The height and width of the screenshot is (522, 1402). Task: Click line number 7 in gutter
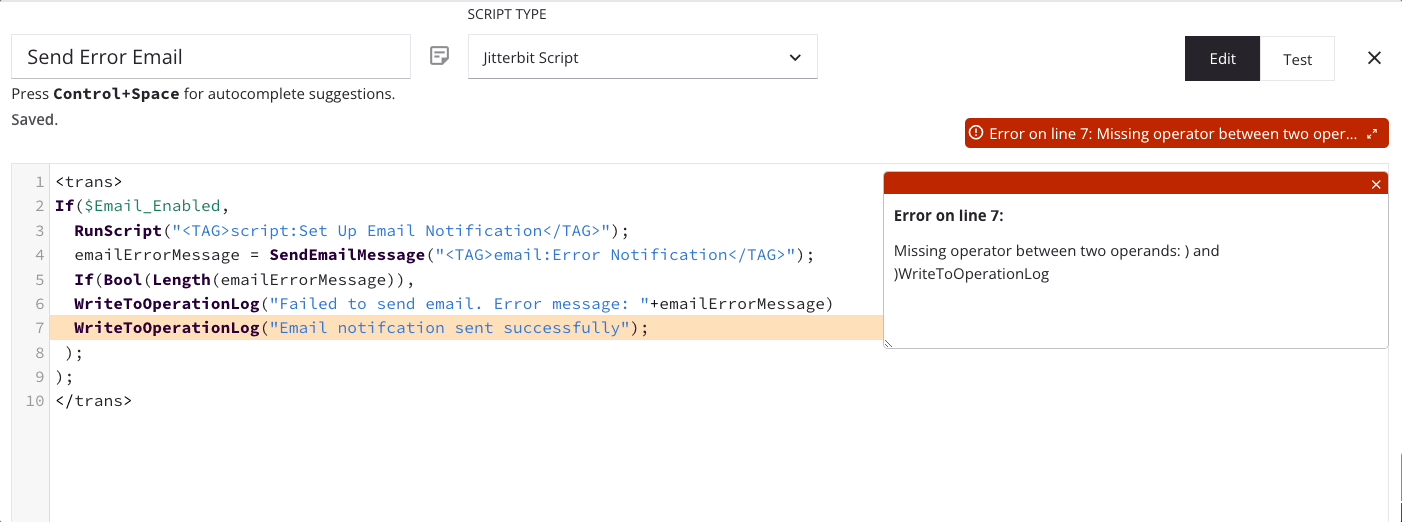(x=39, y=328)
